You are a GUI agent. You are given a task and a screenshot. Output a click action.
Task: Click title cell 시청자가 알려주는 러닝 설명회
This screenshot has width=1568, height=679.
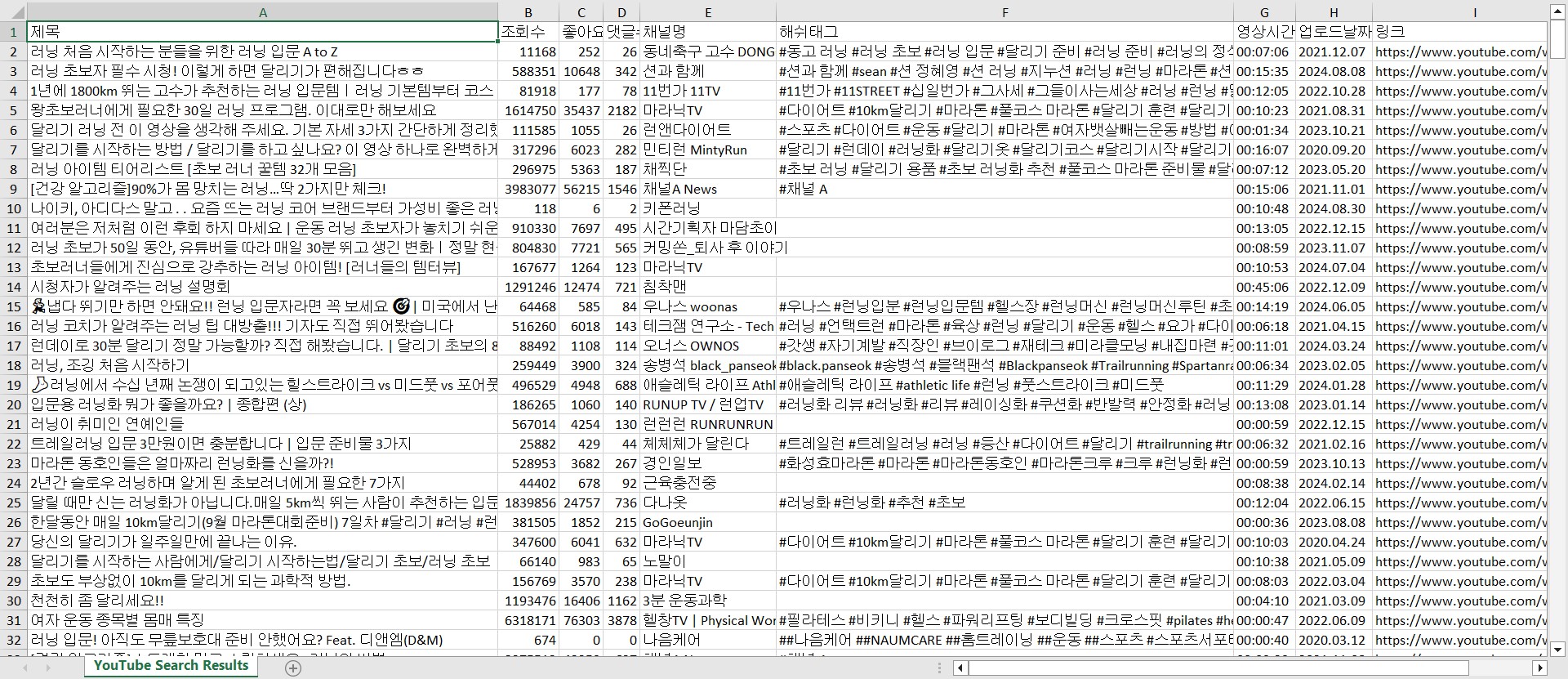(262, 287)
